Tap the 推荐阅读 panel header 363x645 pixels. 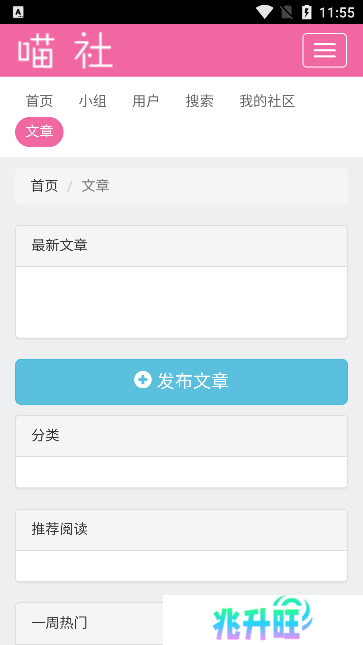(182, 530)
